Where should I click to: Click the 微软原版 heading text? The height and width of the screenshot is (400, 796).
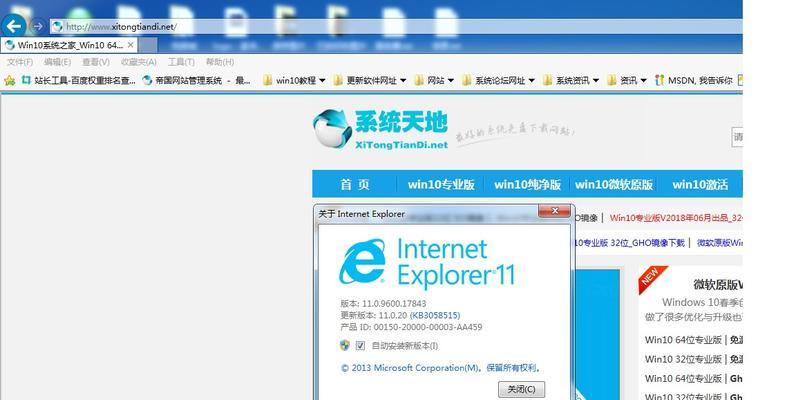[x=718, y=285]
